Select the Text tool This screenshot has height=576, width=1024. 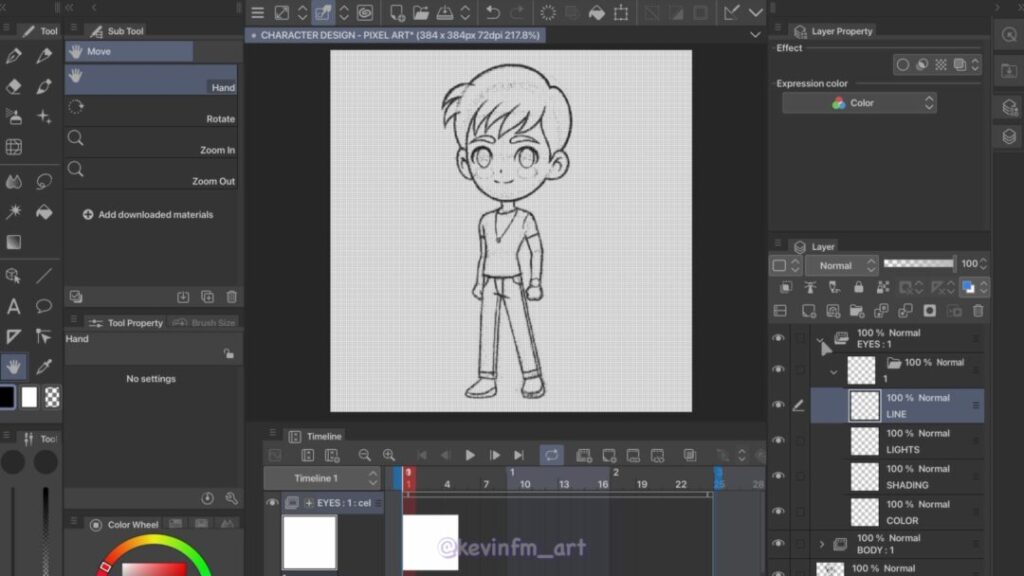click(x=14, y=306)
